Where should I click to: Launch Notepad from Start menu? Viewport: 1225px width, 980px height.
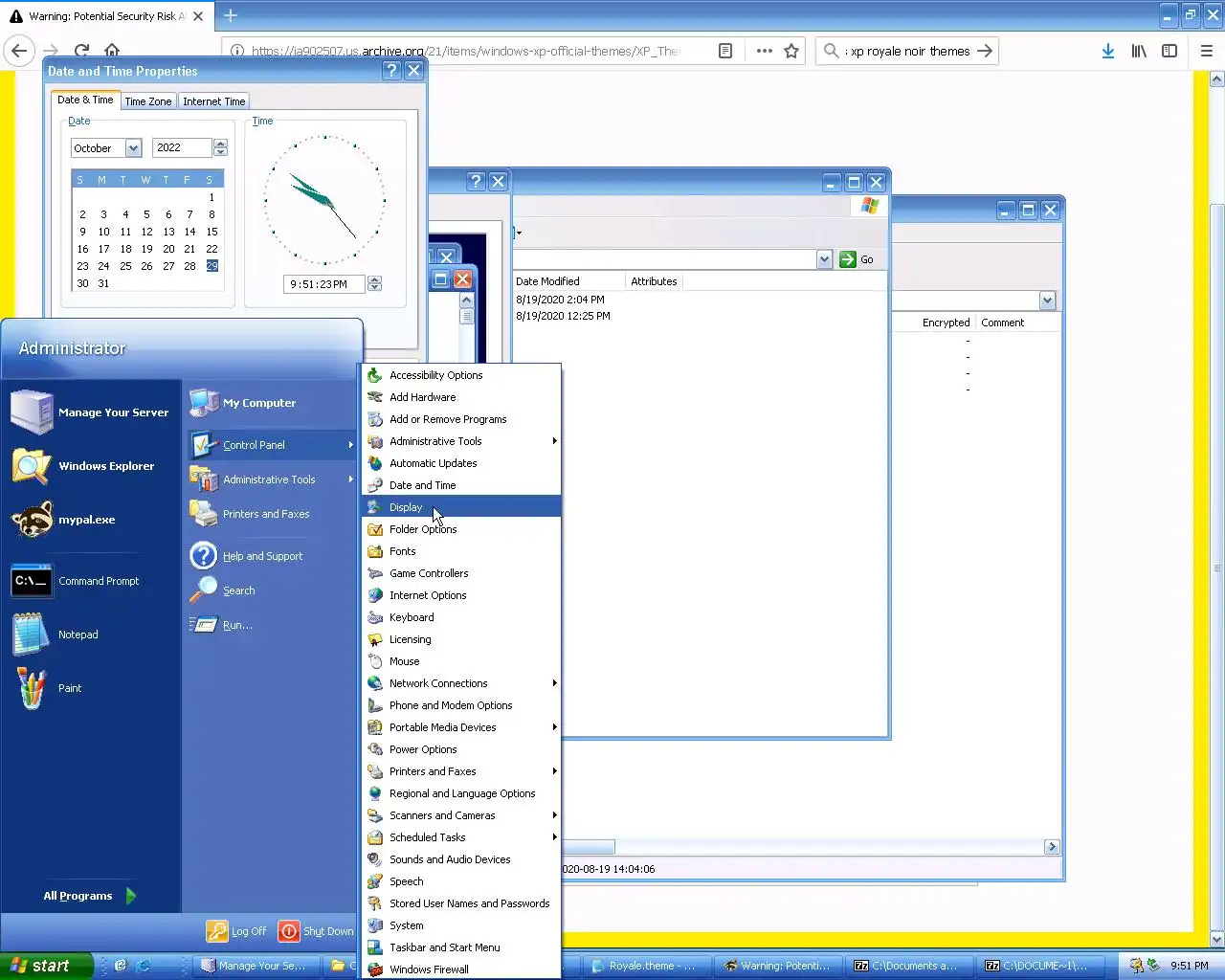click(91, 635)
